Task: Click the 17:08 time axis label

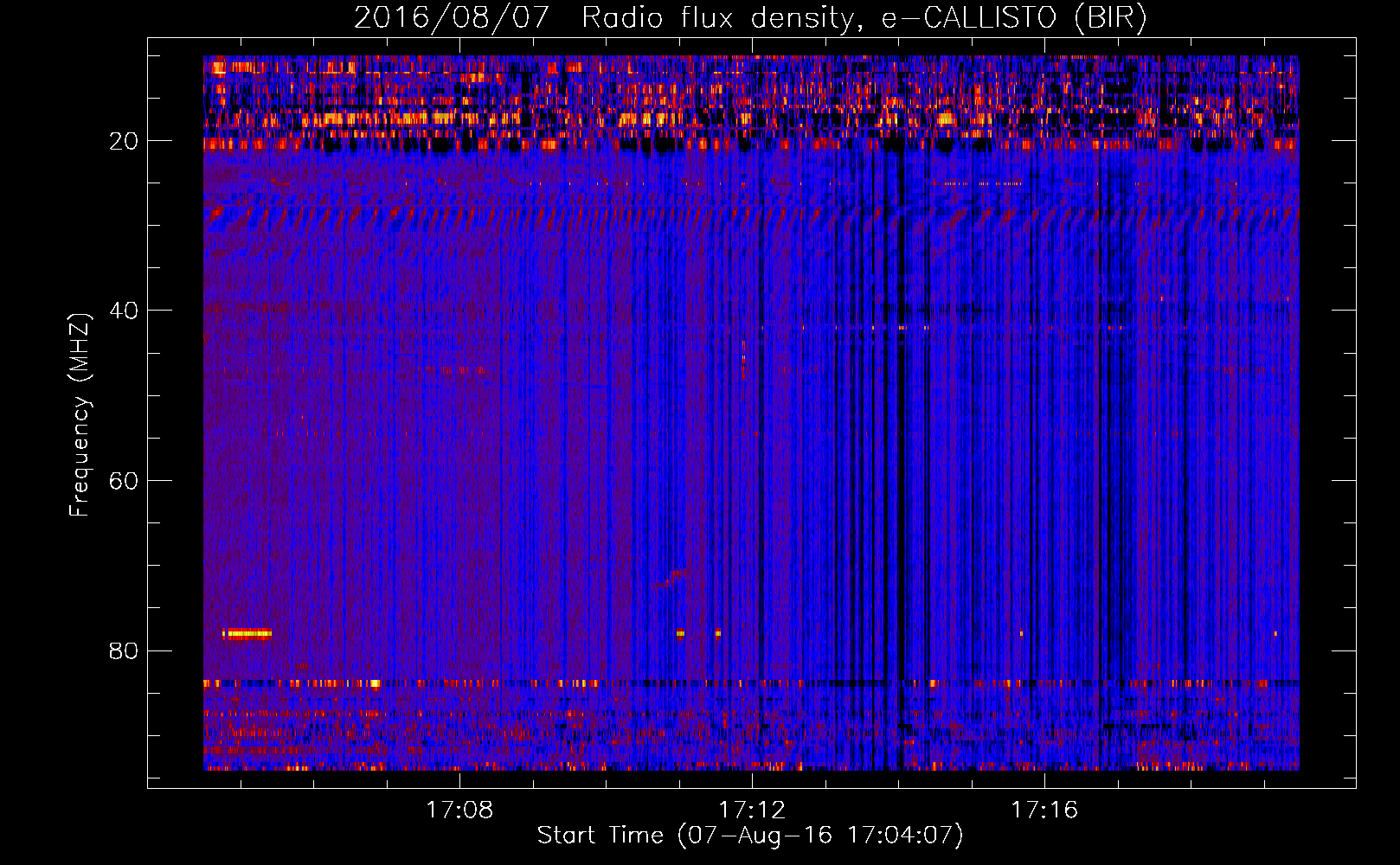Action: 459,810
